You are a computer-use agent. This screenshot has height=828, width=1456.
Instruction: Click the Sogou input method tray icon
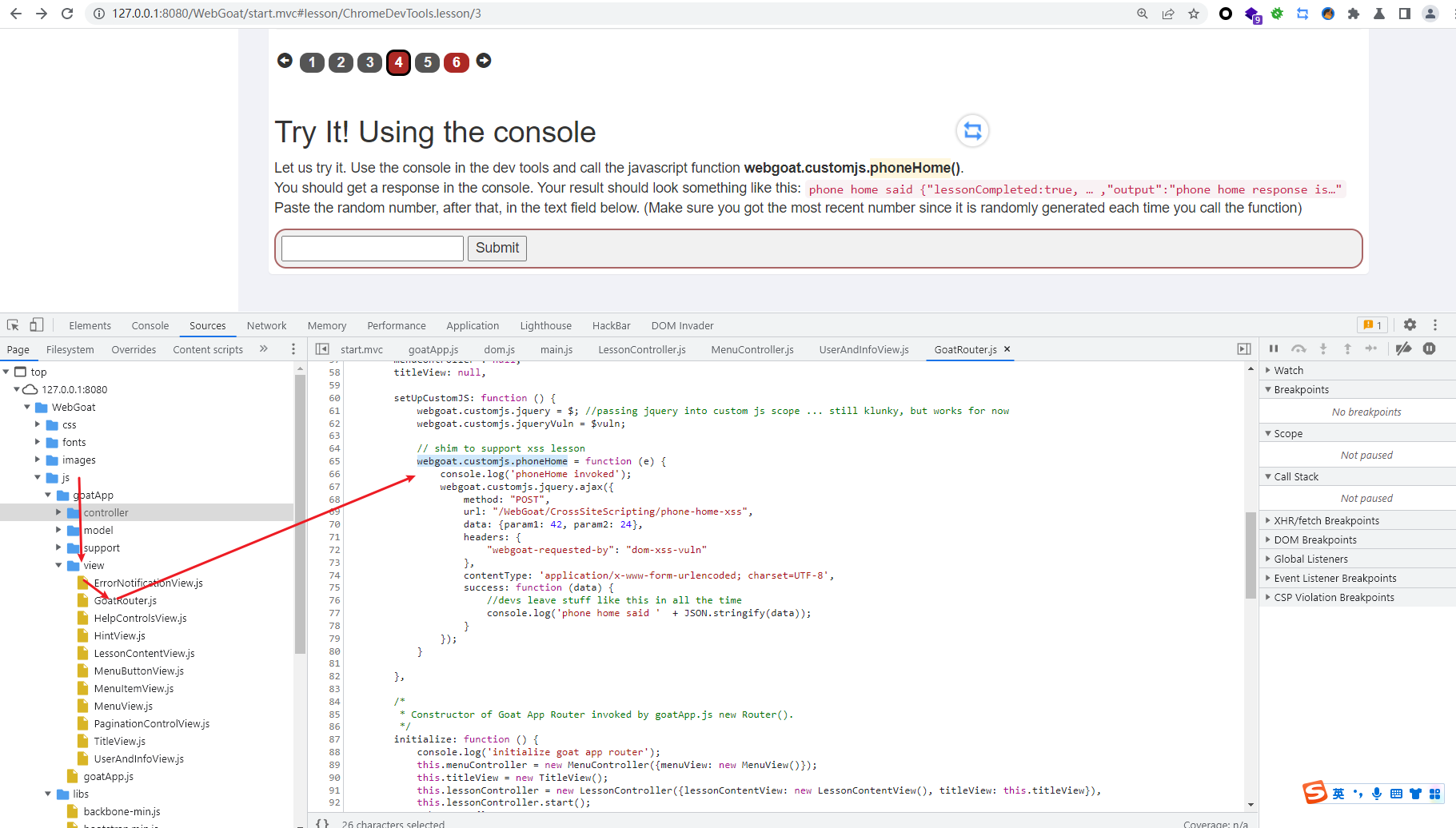pyautogui.click(x=1314, y=792)
